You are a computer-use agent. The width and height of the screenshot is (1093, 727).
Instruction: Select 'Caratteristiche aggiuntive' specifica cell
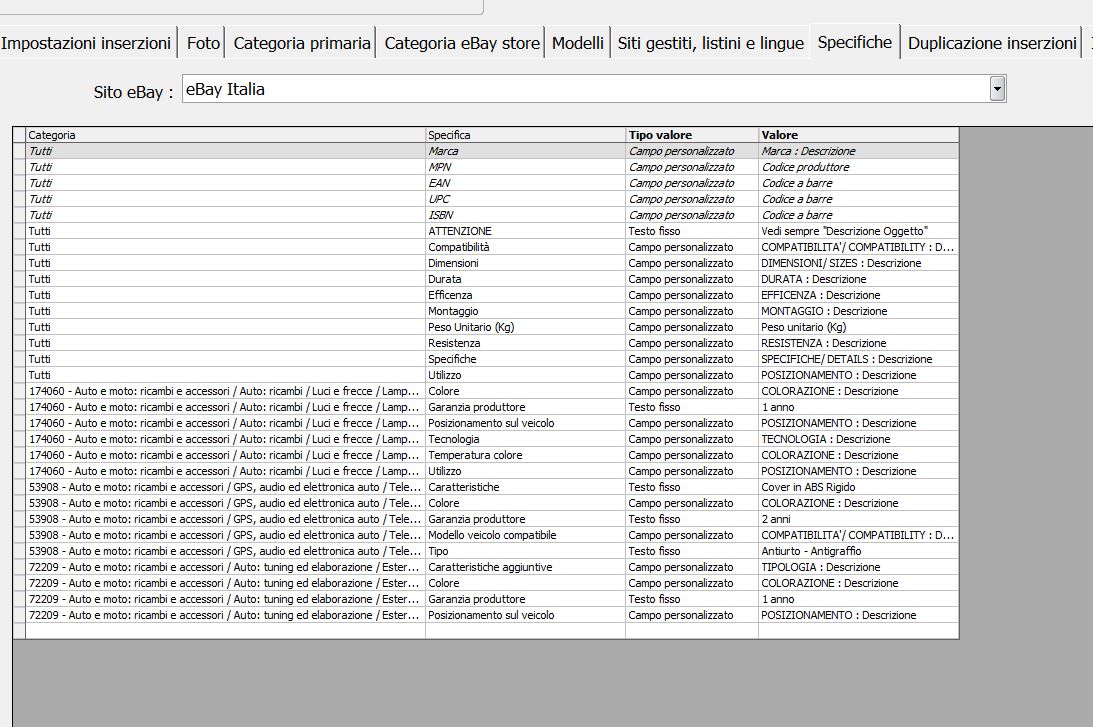[526, 568]
